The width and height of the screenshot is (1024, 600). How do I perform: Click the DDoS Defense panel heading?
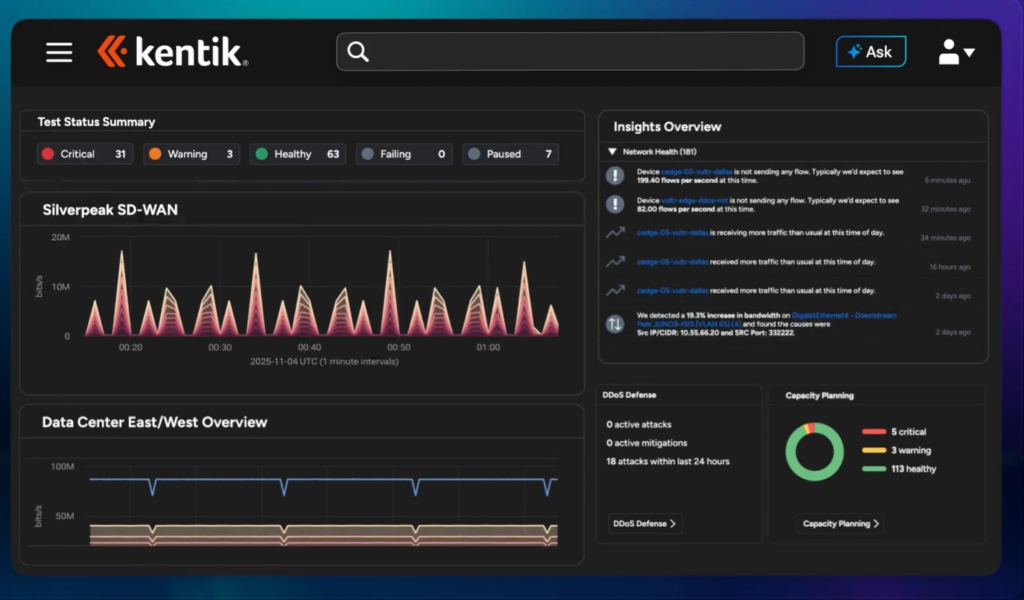[x=629, y=395]
